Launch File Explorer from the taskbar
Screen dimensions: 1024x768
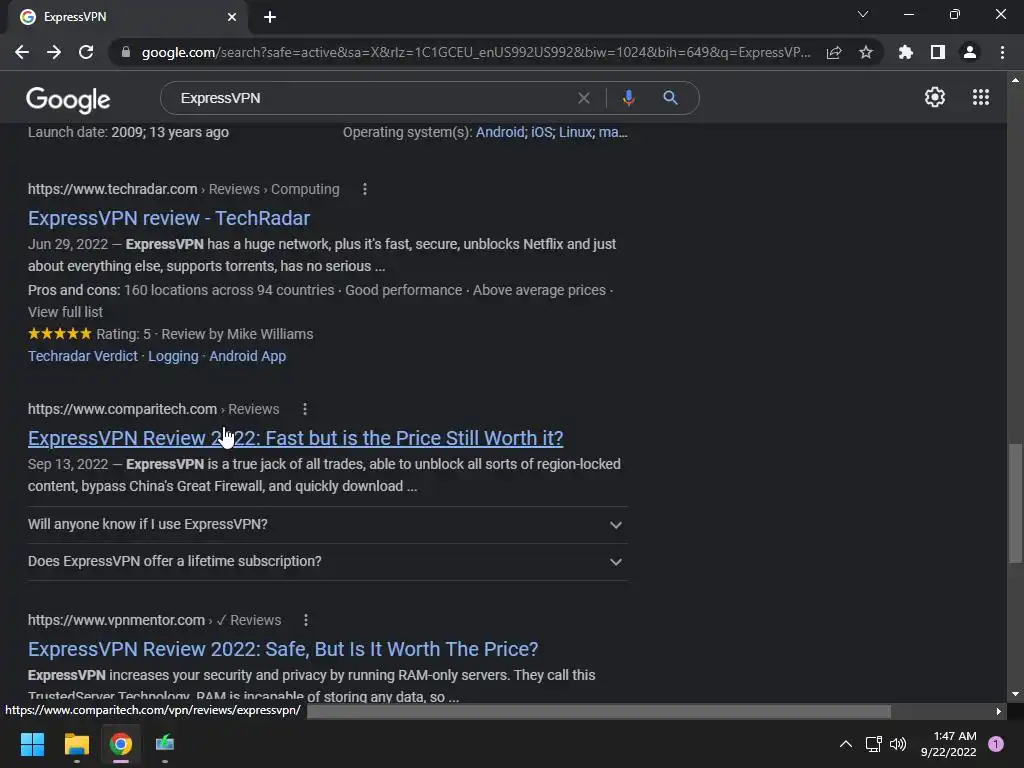click(x=76, y=744)
